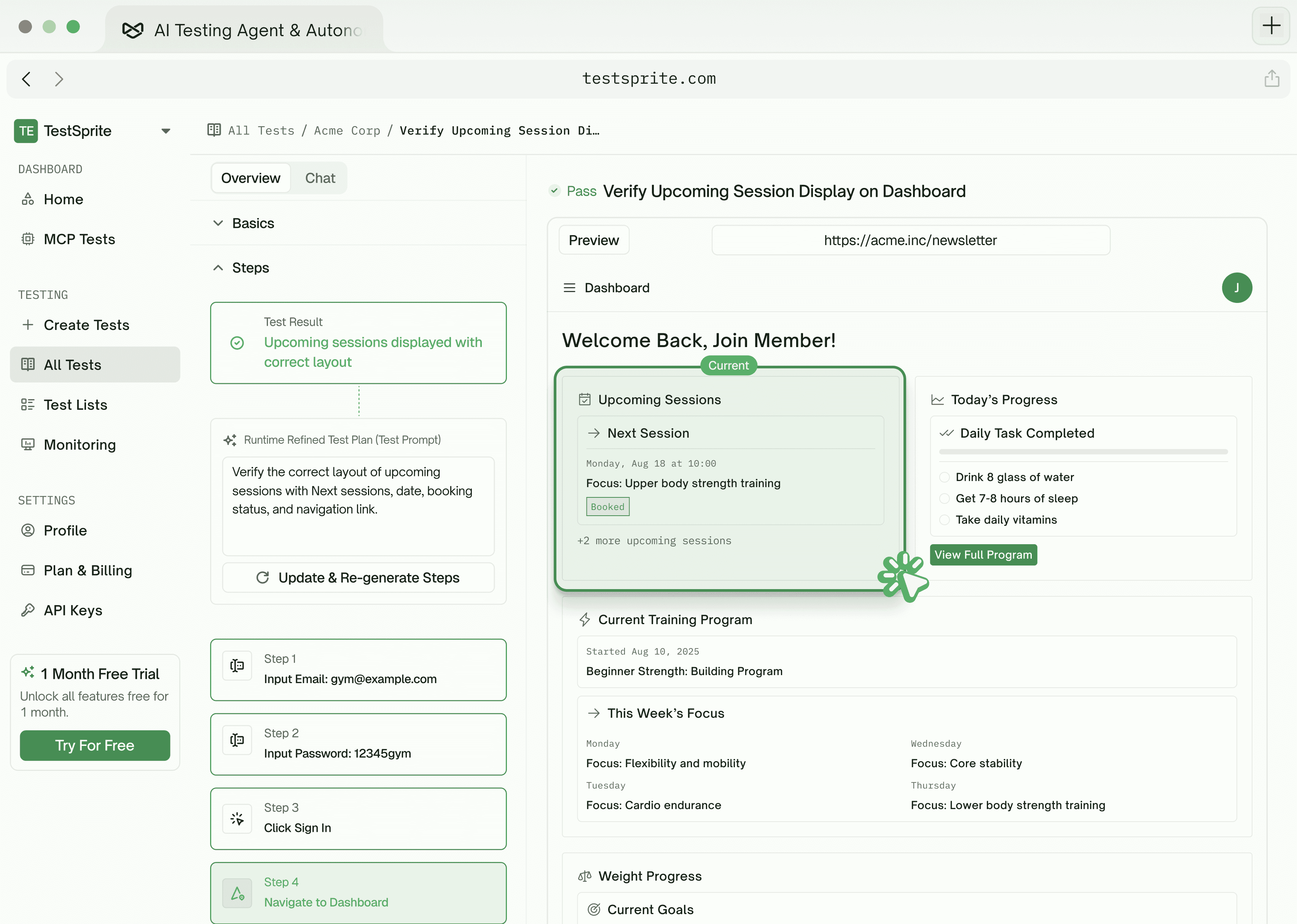Click the Try For Free button
The height and width of the screenshot is (924, 1297).
point(95,746)
